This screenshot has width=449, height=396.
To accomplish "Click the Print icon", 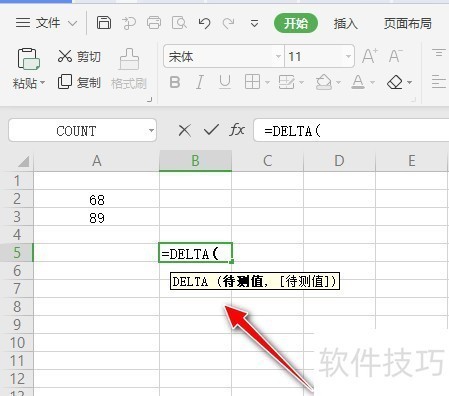I will pos(154,23).
